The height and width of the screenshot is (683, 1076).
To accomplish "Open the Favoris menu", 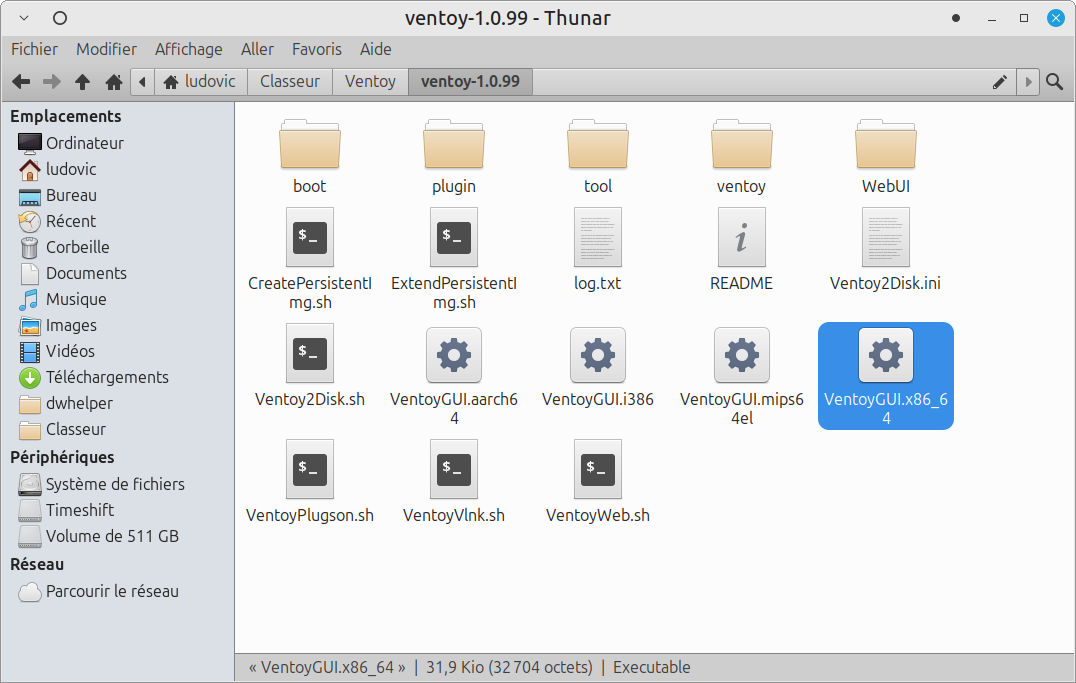I will click(x=316, y=49).
